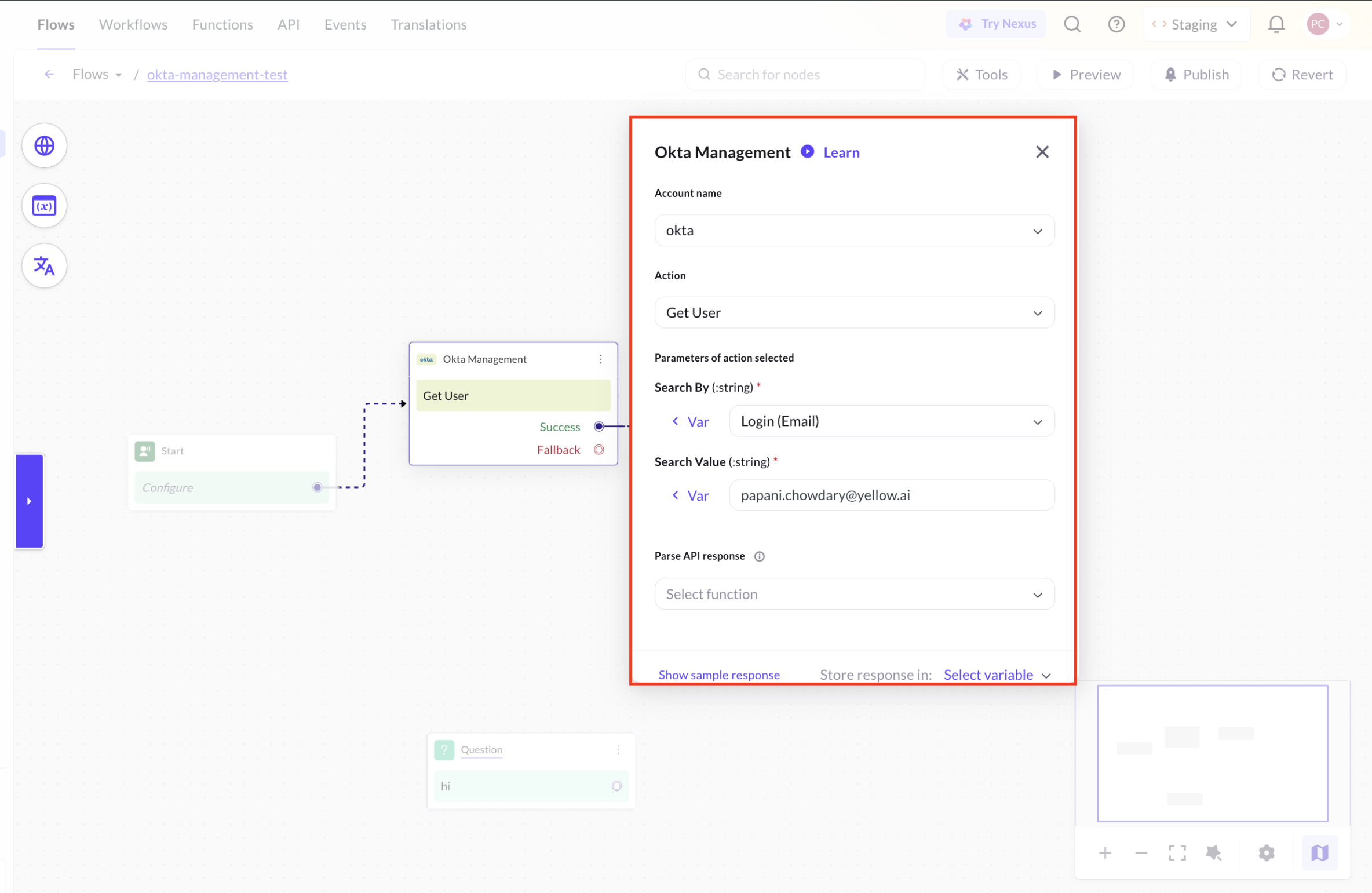The width and height of the screenshot is (1372, 893).
Task: Click Show sample response link
Action: pyautogui.click(x=719, y=675)
